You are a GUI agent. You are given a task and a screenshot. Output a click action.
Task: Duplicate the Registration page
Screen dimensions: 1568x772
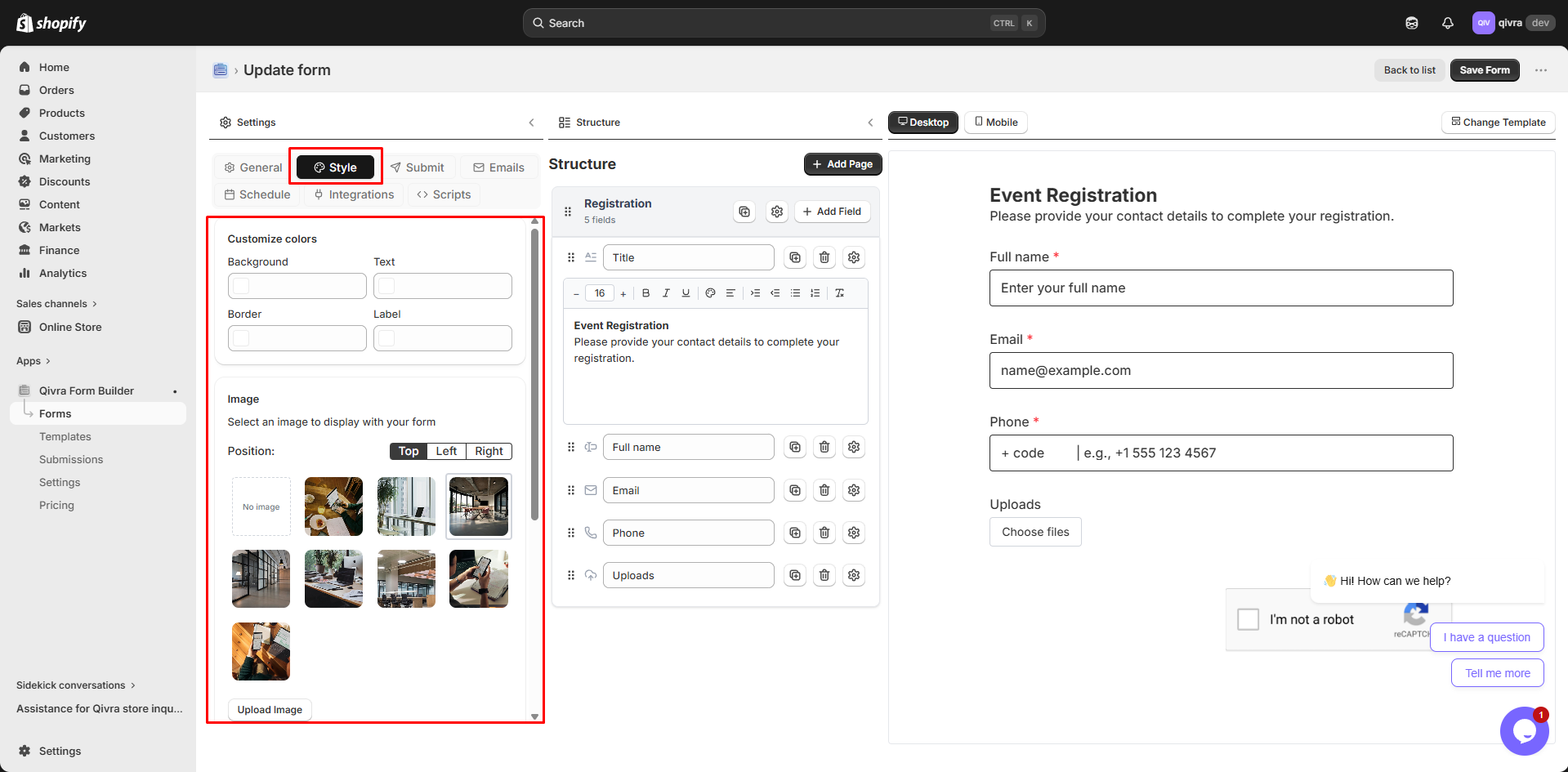click(744, 212)
